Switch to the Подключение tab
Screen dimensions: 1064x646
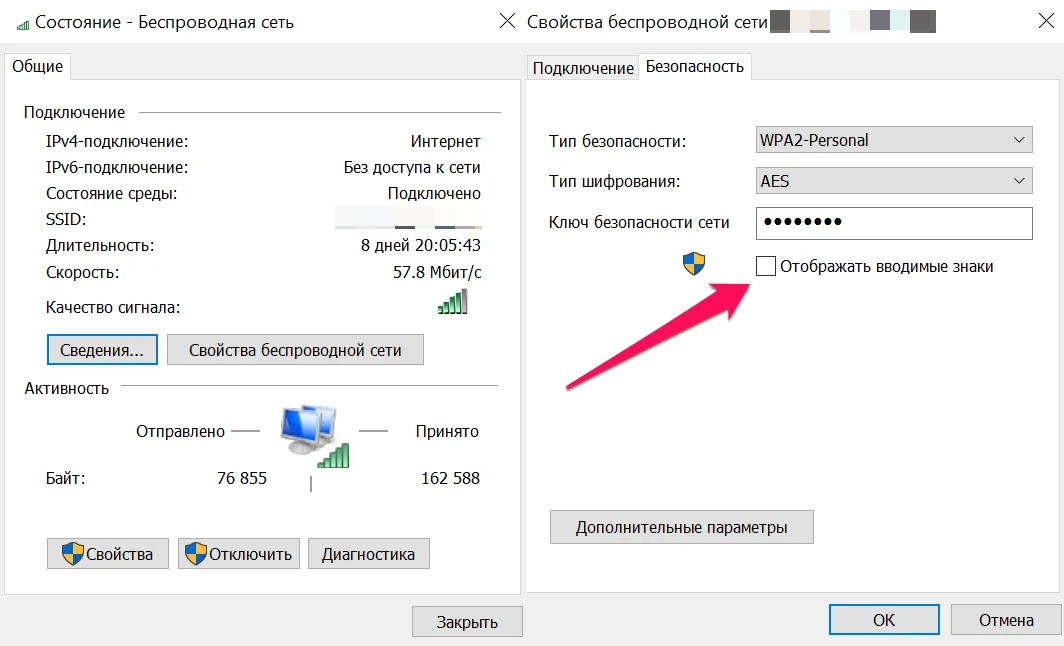[582, 68]
